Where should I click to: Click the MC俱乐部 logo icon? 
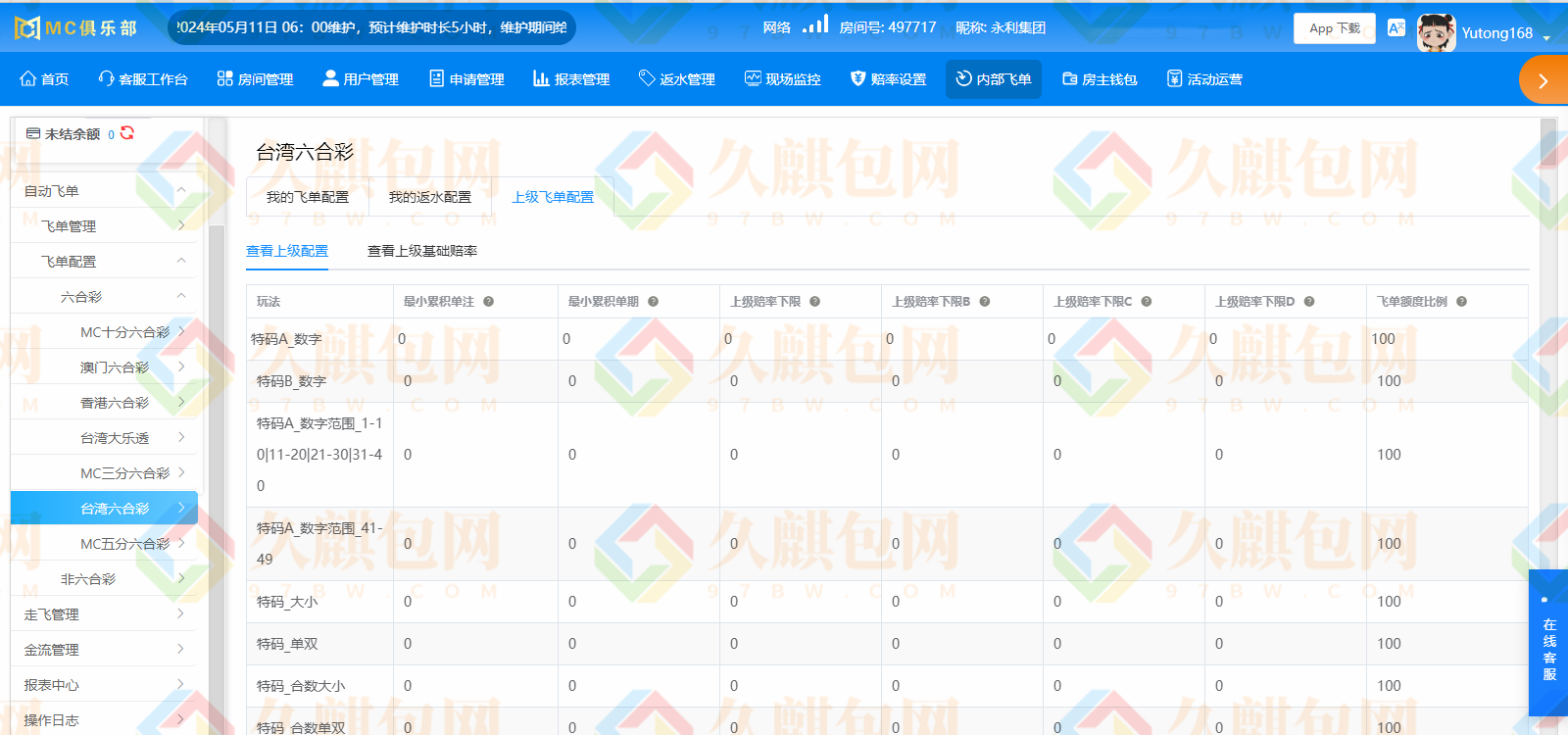click(27, 27)
